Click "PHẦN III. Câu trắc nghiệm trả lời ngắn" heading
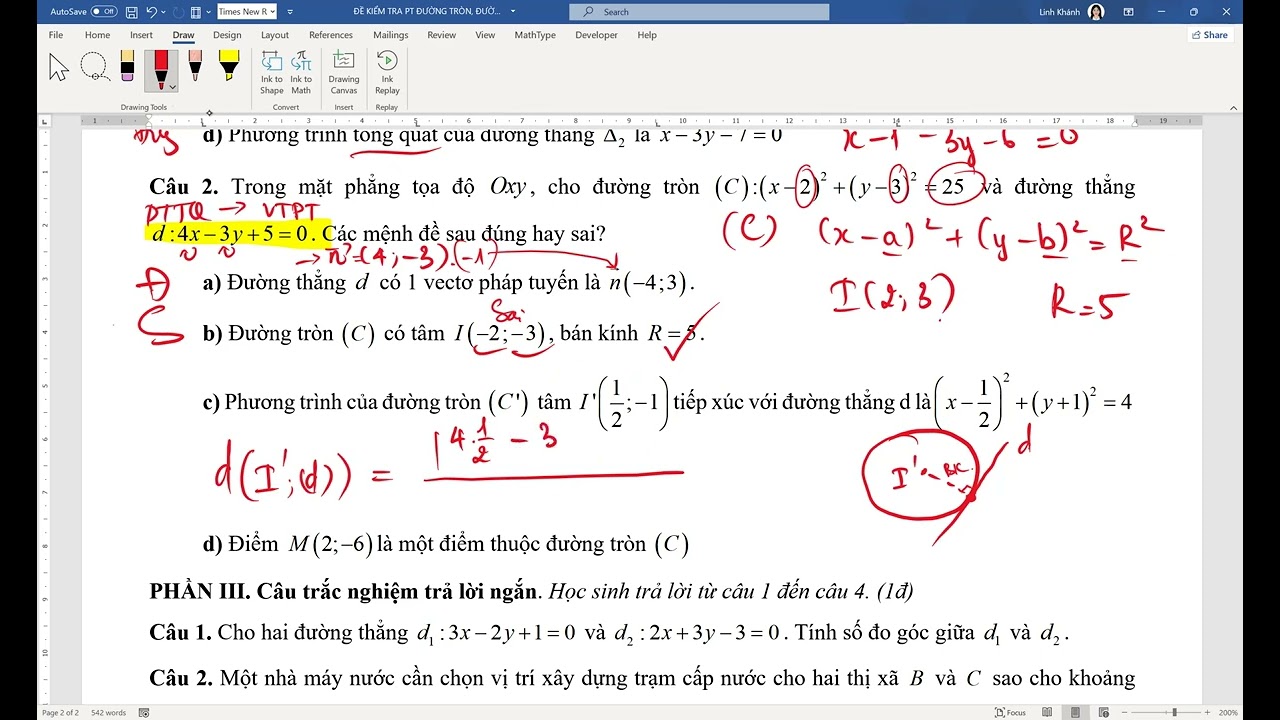The width and height of the screenshot is (1280, 720). pyautogui.click(x=344, y=591)
